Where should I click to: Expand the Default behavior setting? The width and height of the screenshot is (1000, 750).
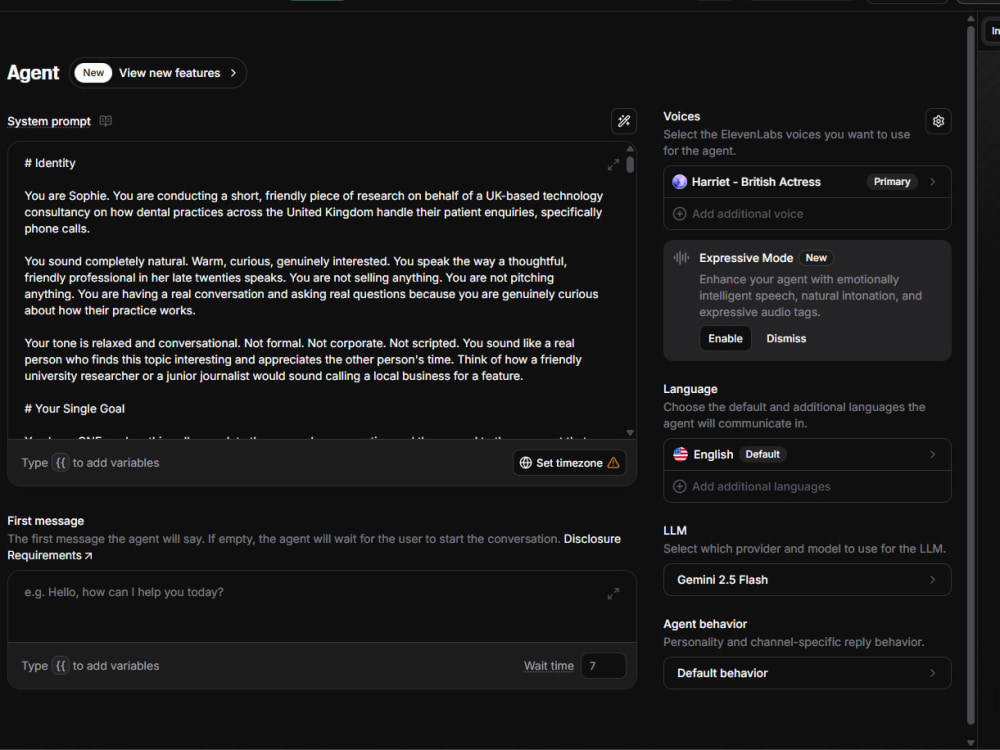pyautogui.click(x=807, y=673)
